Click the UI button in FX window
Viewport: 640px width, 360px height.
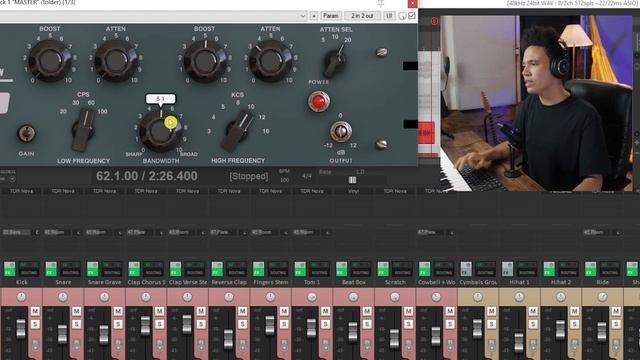(x=389, y=16)
